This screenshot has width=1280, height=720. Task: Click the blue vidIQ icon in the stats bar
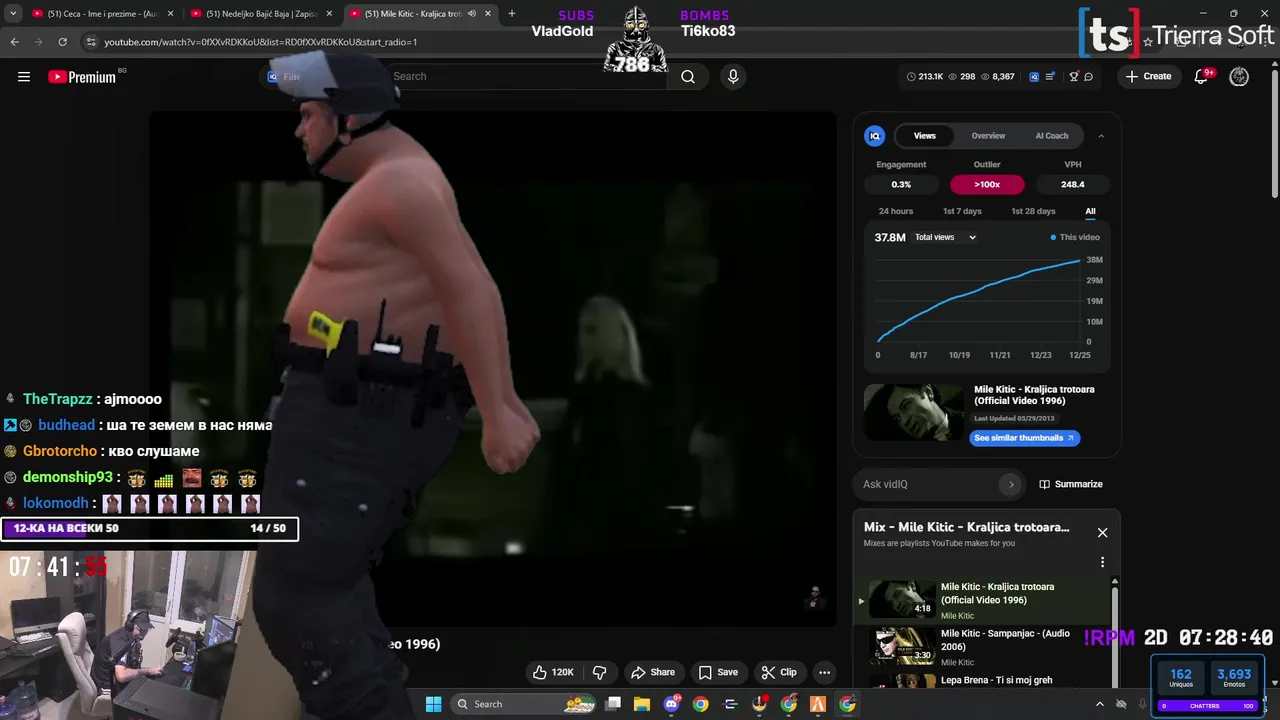coord(1034,77)
